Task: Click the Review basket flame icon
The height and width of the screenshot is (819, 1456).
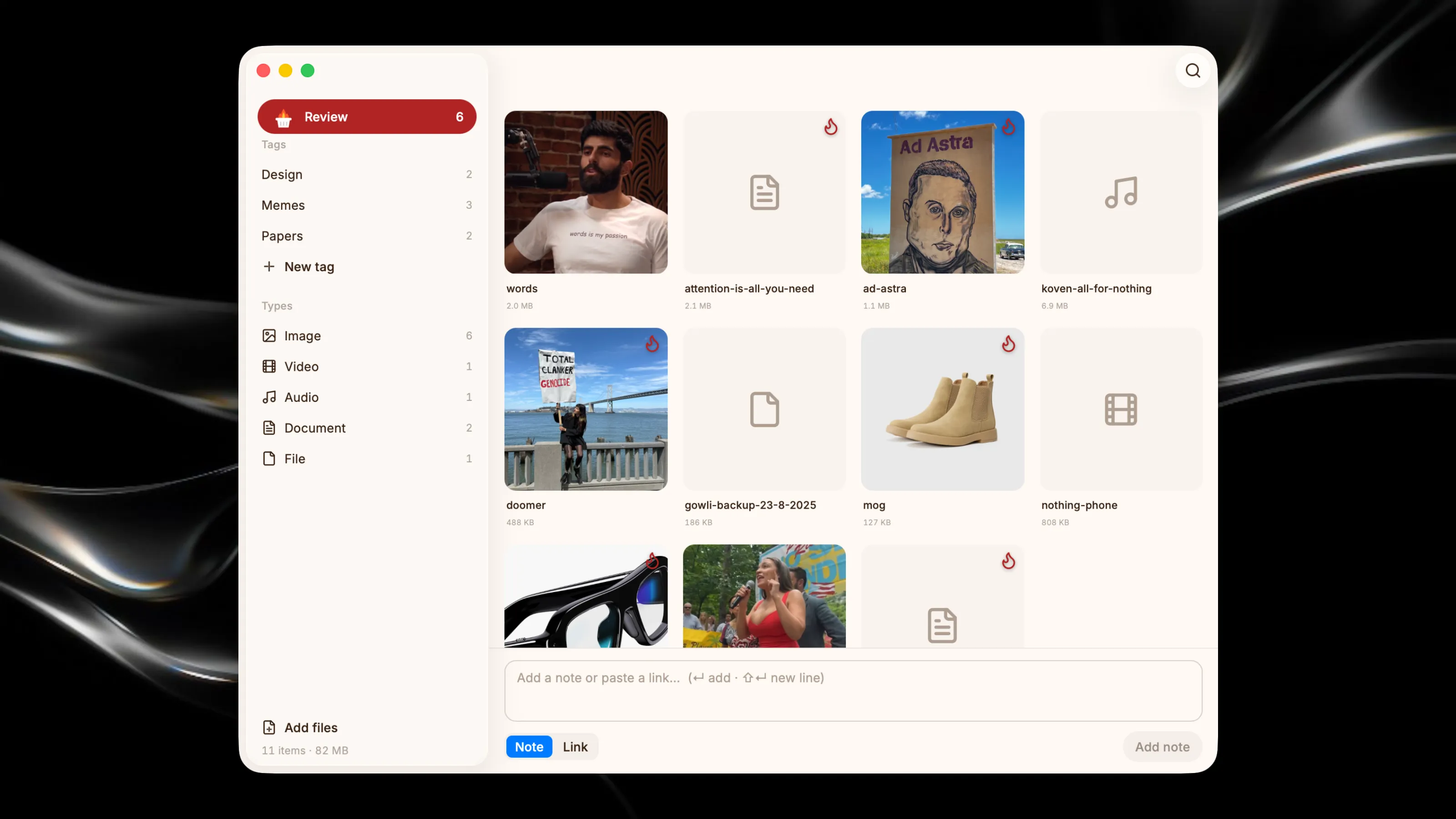Action: (283, 117)
